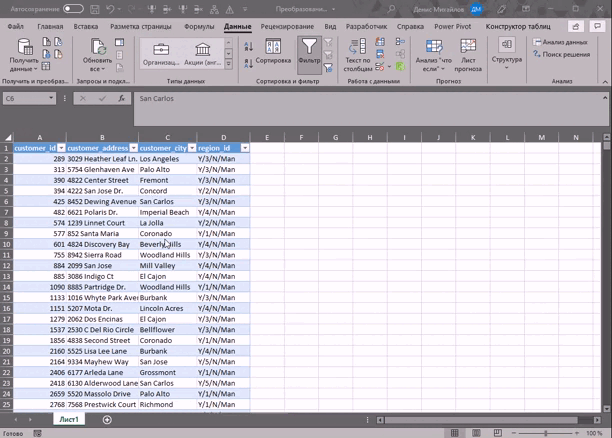Open the Quick Access Toolbar customize arrow
Screen dimensions: 612x438
tap(245, 9)
